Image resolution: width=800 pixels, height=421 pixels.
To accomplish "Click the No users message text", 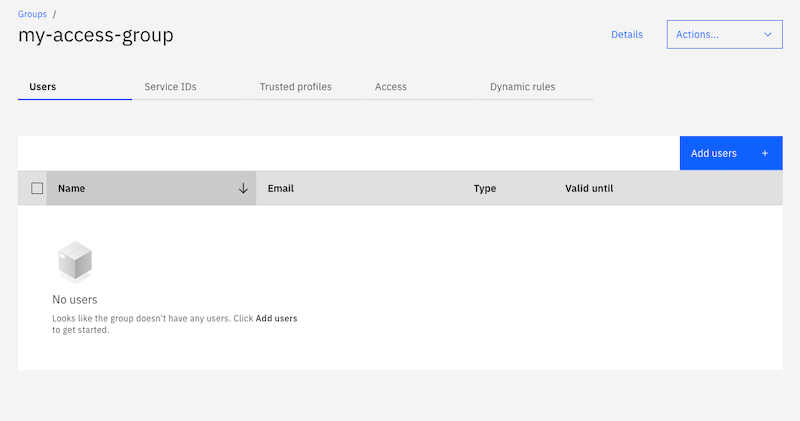I will (75, 299).
